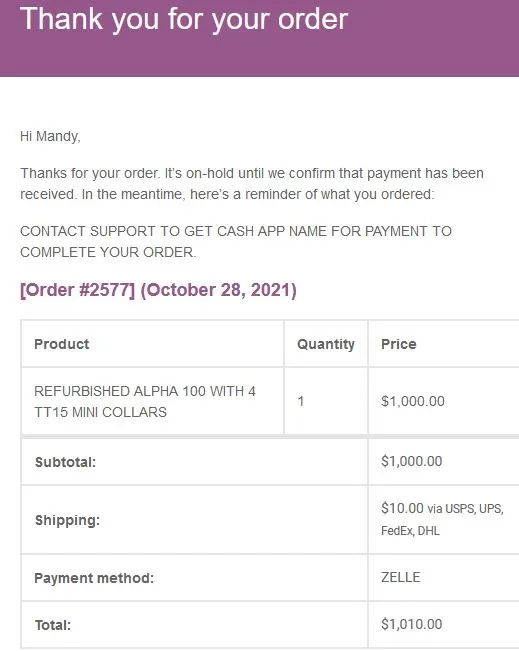Click the $10.00 shipping cost text
Image resolution: width=519 pixels, height=651 pixels.
click(402, 508)
